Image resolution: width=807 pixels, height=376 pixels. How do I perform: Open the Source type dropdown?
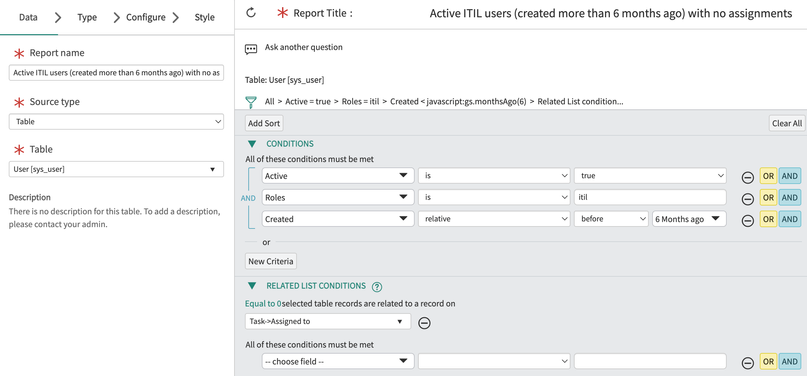(x=116, y=122)
